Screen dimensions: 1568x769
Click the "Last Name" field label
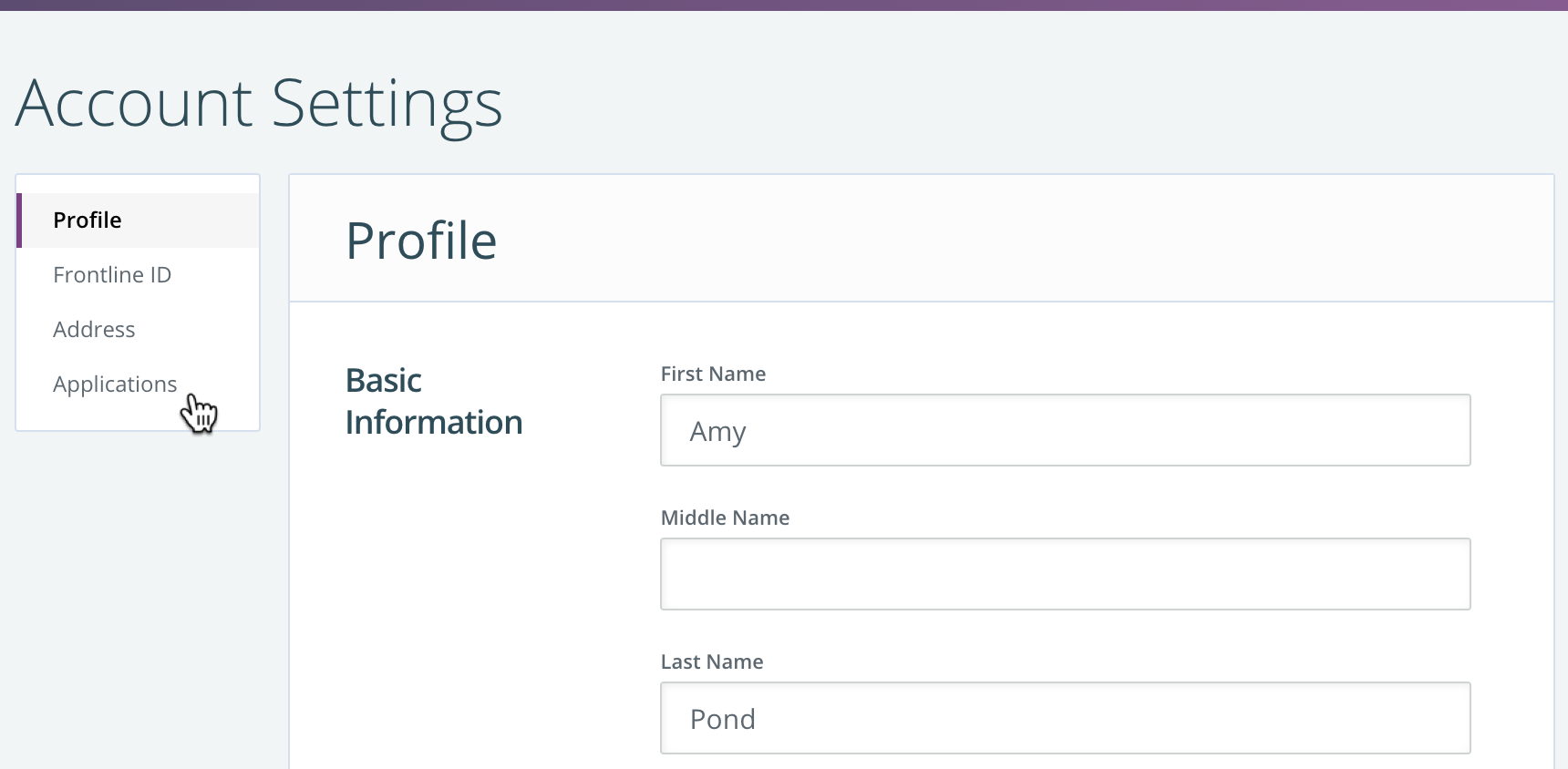point(712,661)
